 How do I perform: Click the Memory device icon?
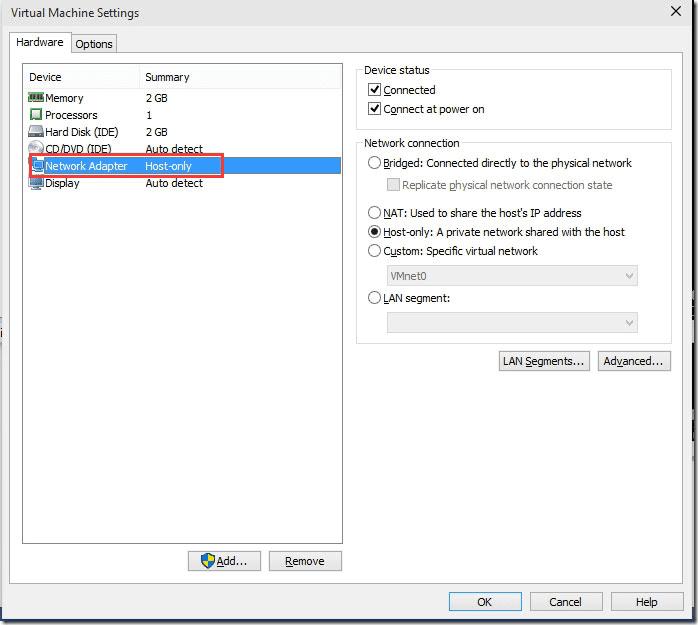coord(36,97)
